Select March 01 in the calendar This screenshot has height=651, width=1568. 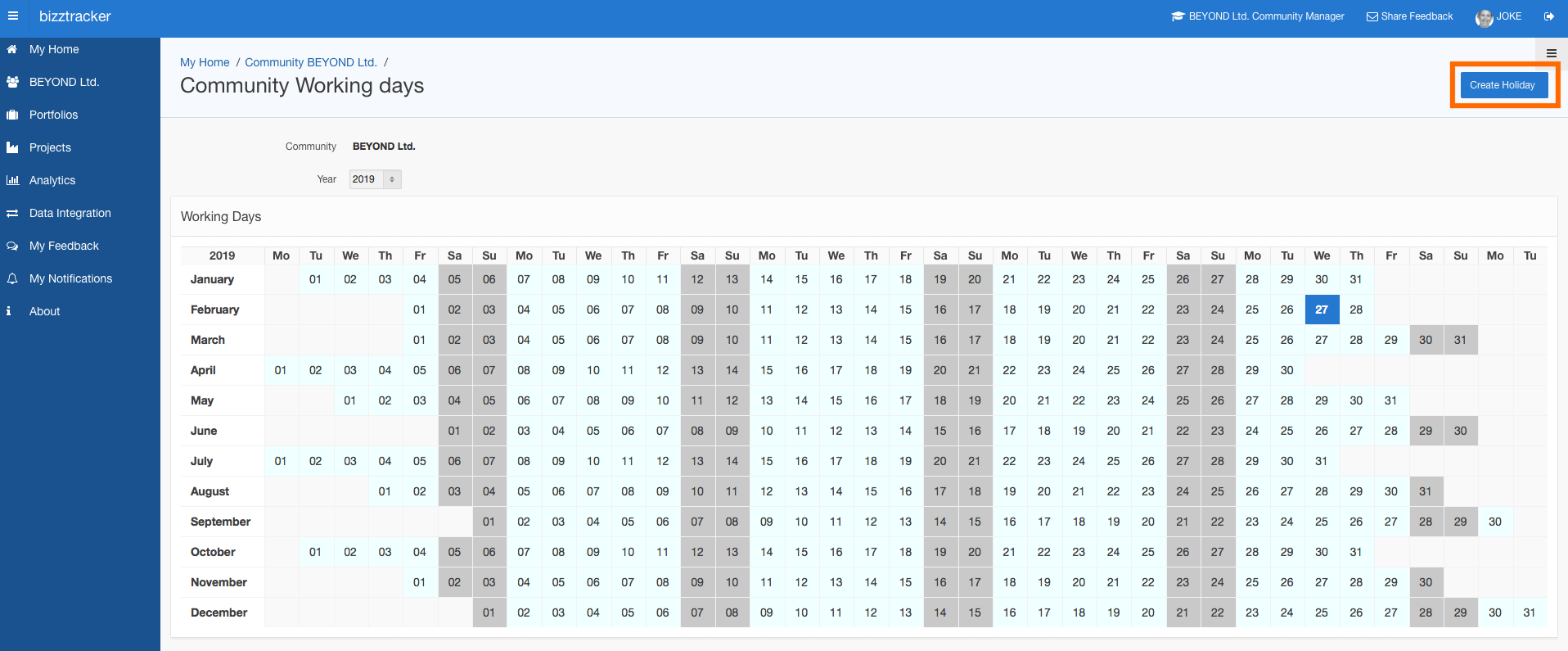click(419, 340)
